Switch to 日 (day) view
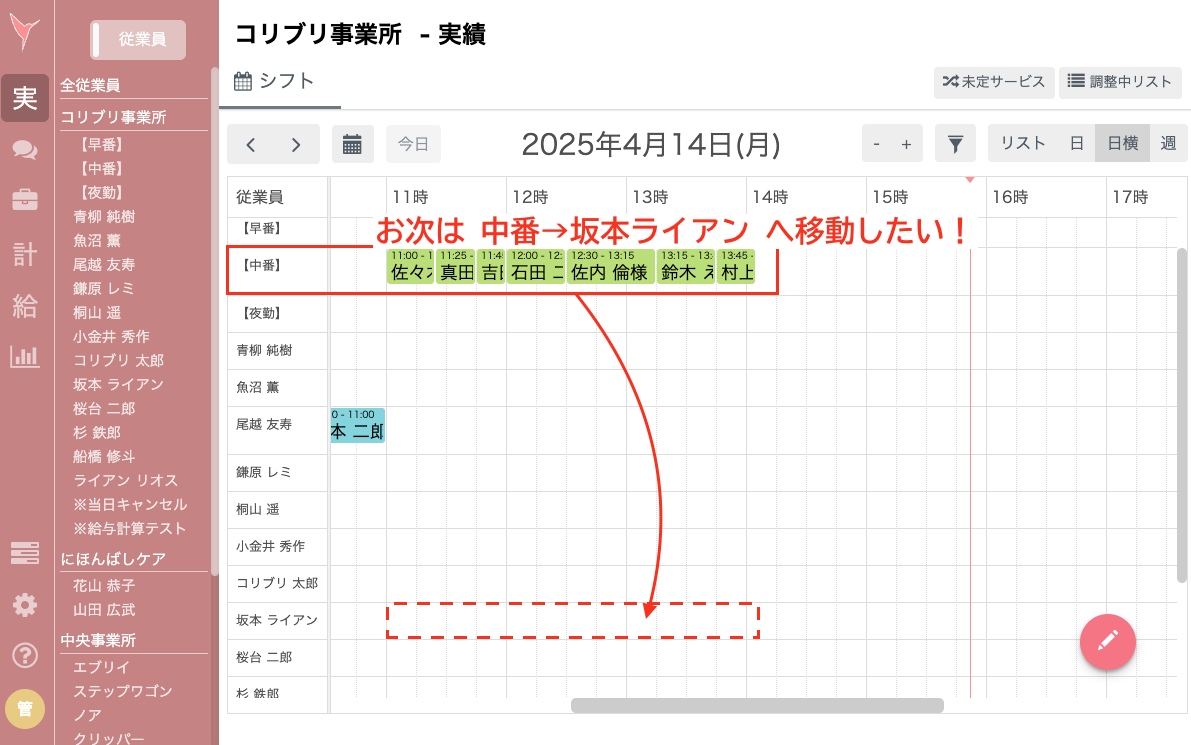Screen dimensions: 1191x745 point(1075,143)
